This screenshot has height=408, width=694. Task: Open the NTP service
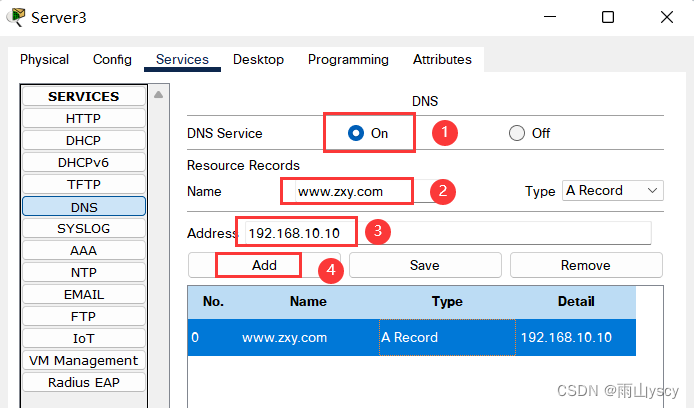click(84, 272)
